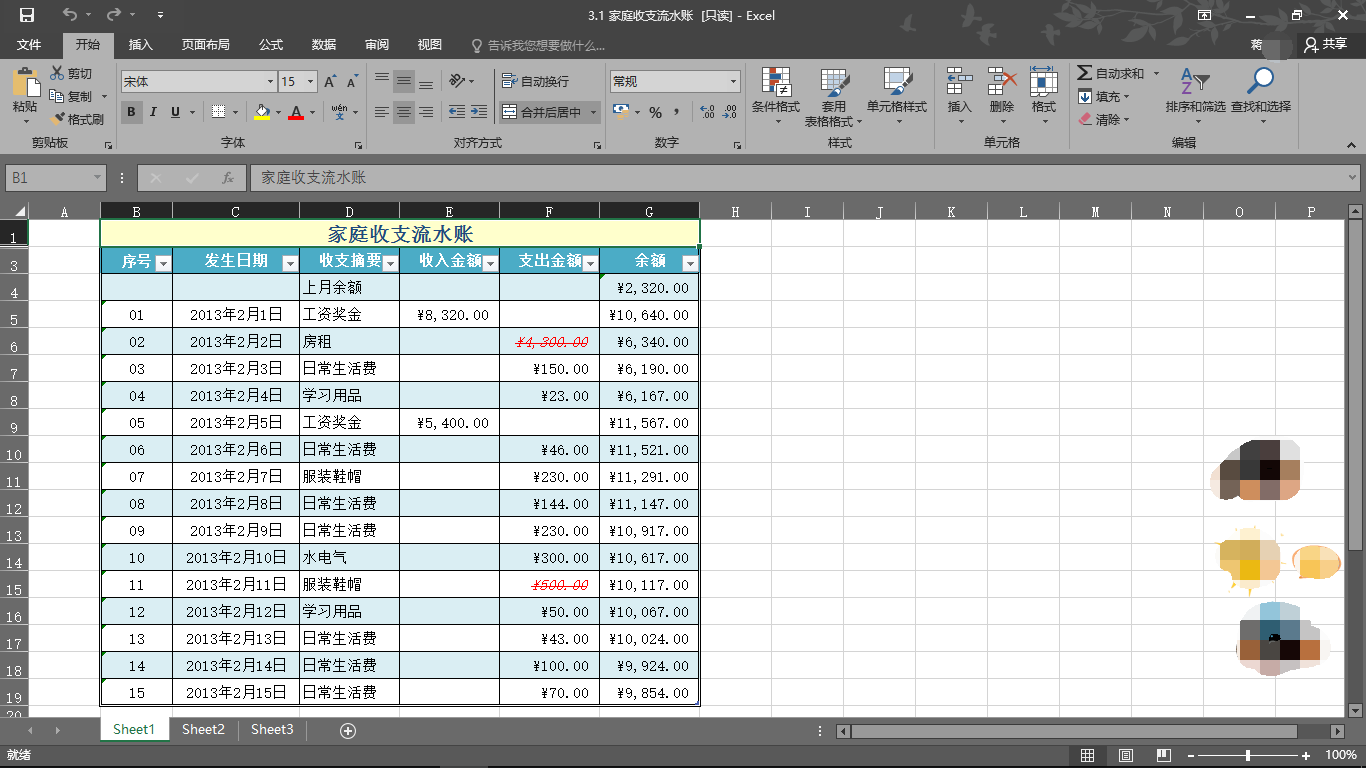Click the Fill (填充) button
Image resolution: width=1366 pixels, height=768 pixels.
pos(1100,97)
